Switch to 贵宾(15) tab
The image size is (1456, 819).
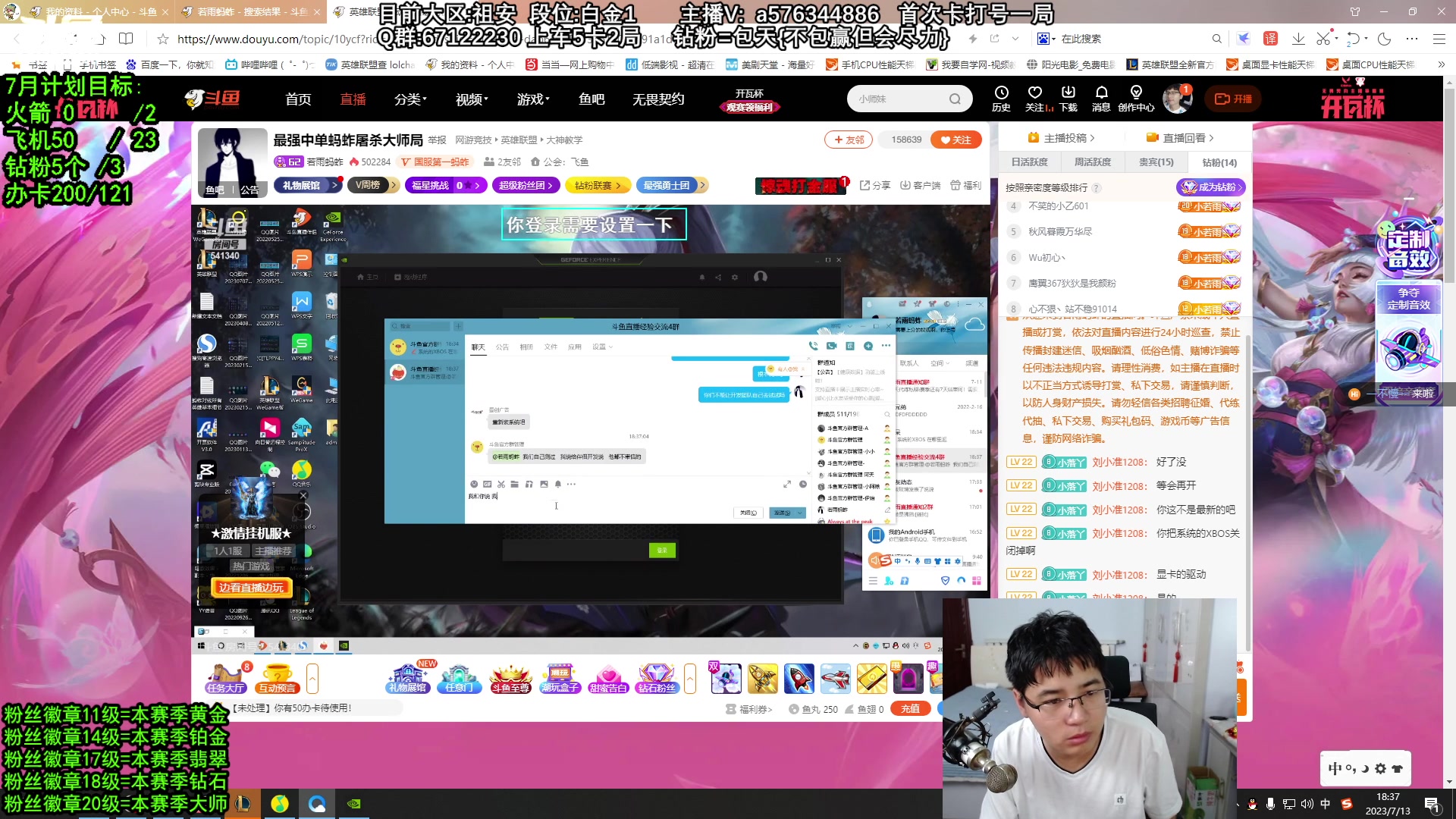pyautogui.click(x=1156, y=162)
